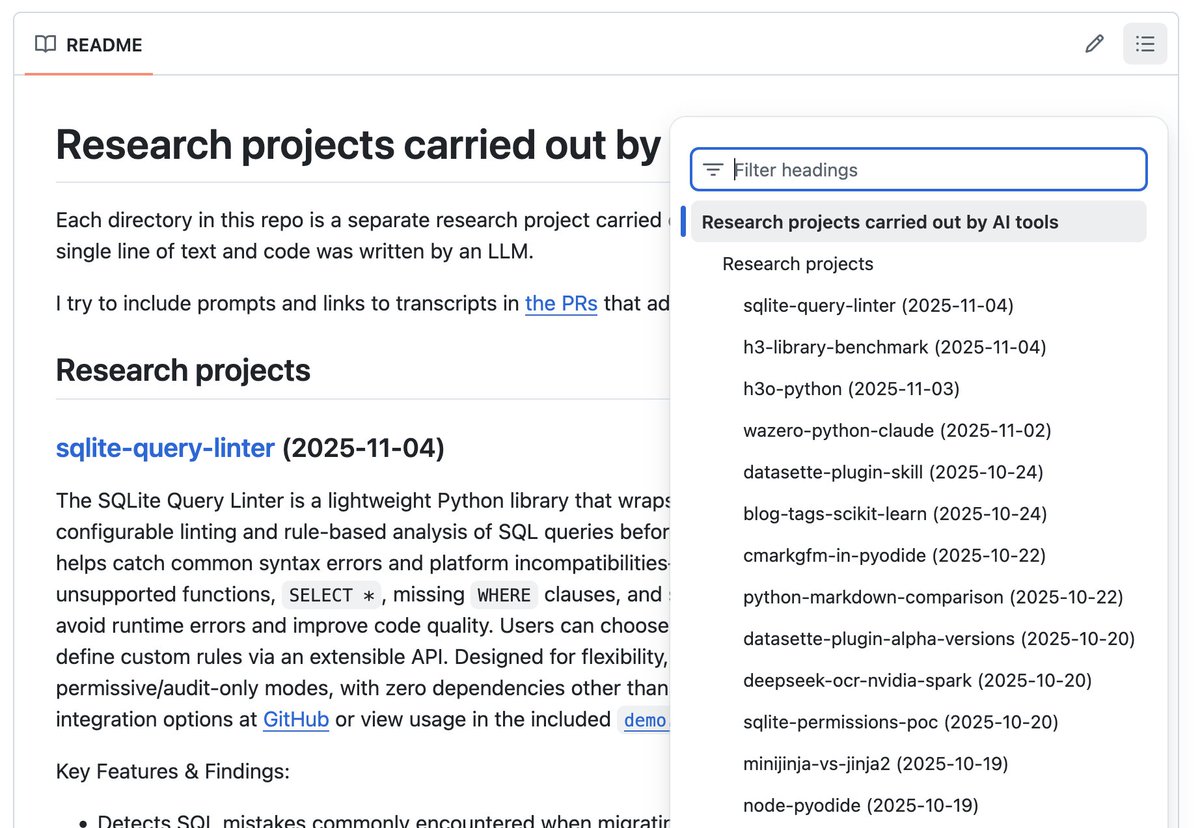Jump to h3-library-benchmark heading
The image size is (1200, 828).
click(x=893, y=347)
